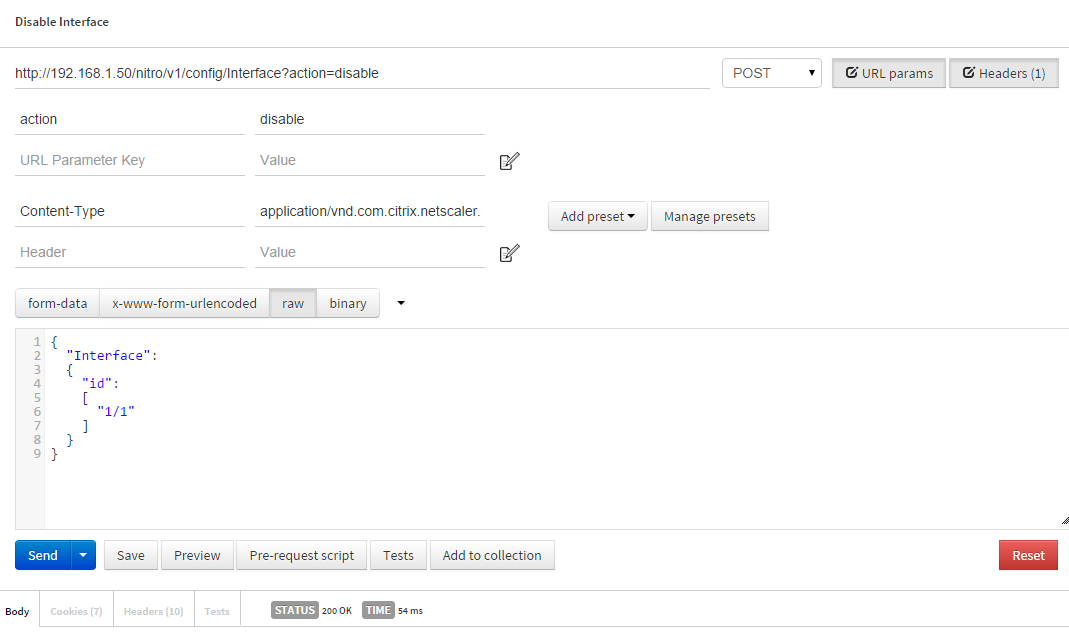The width and height of the screenshot is (1069, 632).
Task: Open the raw body format type dropdown arrow
Action: pyautogui.click(x=401, y=303)
